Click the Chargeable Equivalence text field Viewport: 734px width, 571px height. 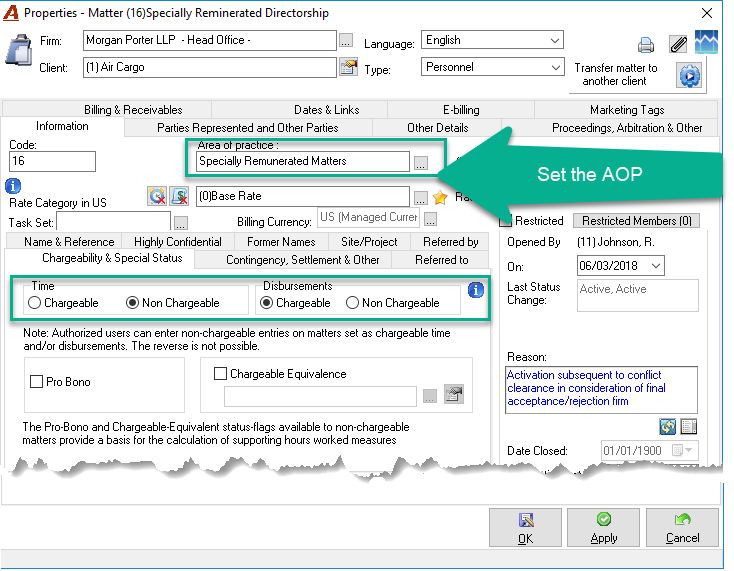[x=320, y=396]
